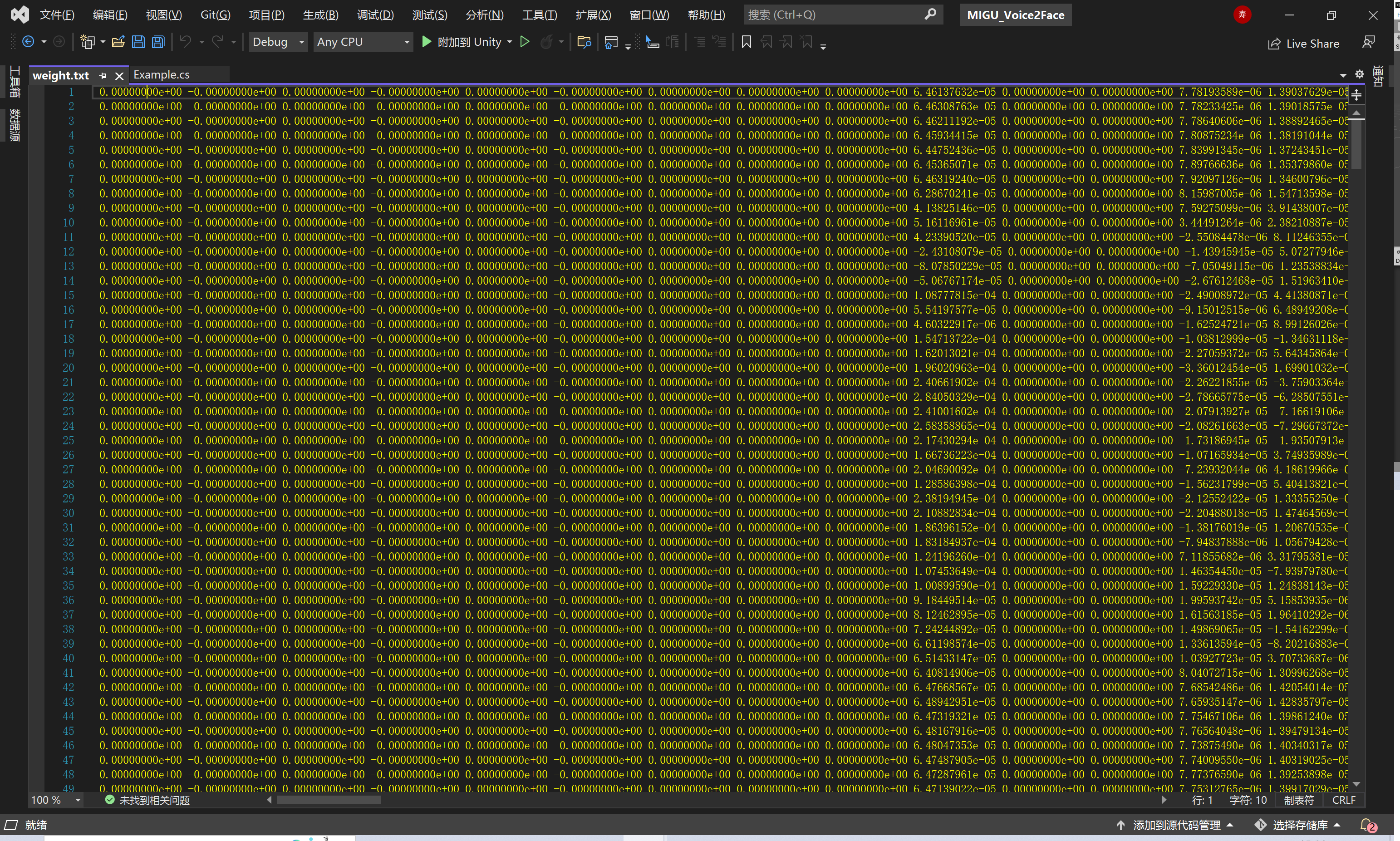Click the Navigate Backward arrow icon
This screenshot has height=841, width=1400.
28,42
